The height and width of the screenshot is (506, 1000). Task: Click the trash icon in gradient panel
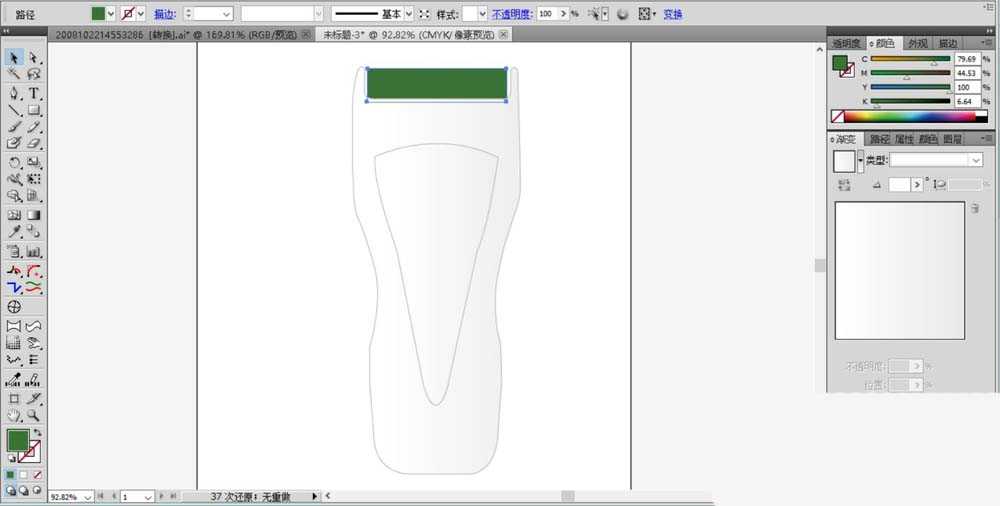pyautogui.click(x=974, y=208)
